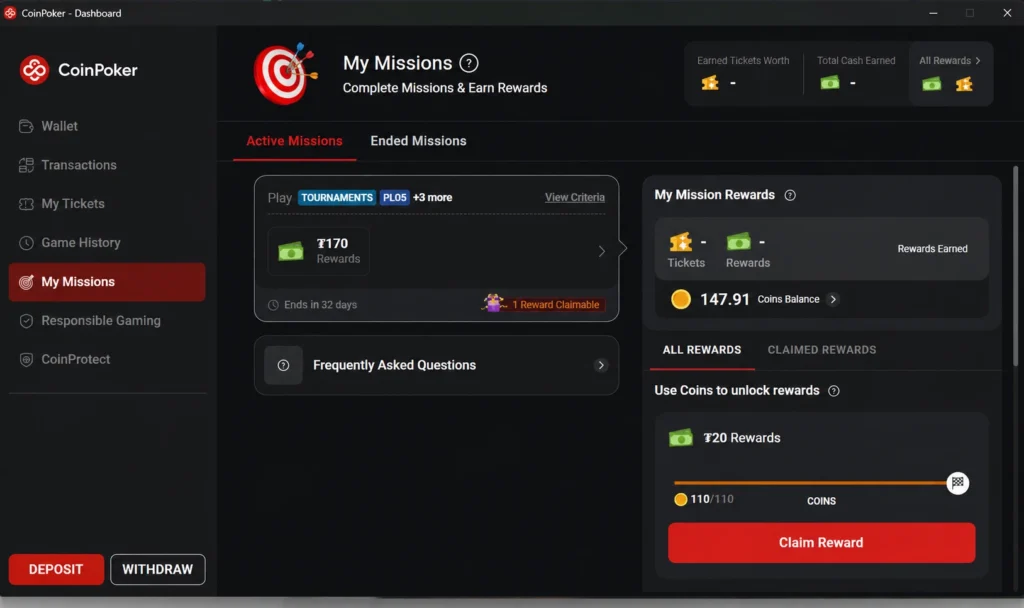Screen dimensions: 1024x608
Task: Select the ALL REWARDS tab
Action: tap(702, 350)
